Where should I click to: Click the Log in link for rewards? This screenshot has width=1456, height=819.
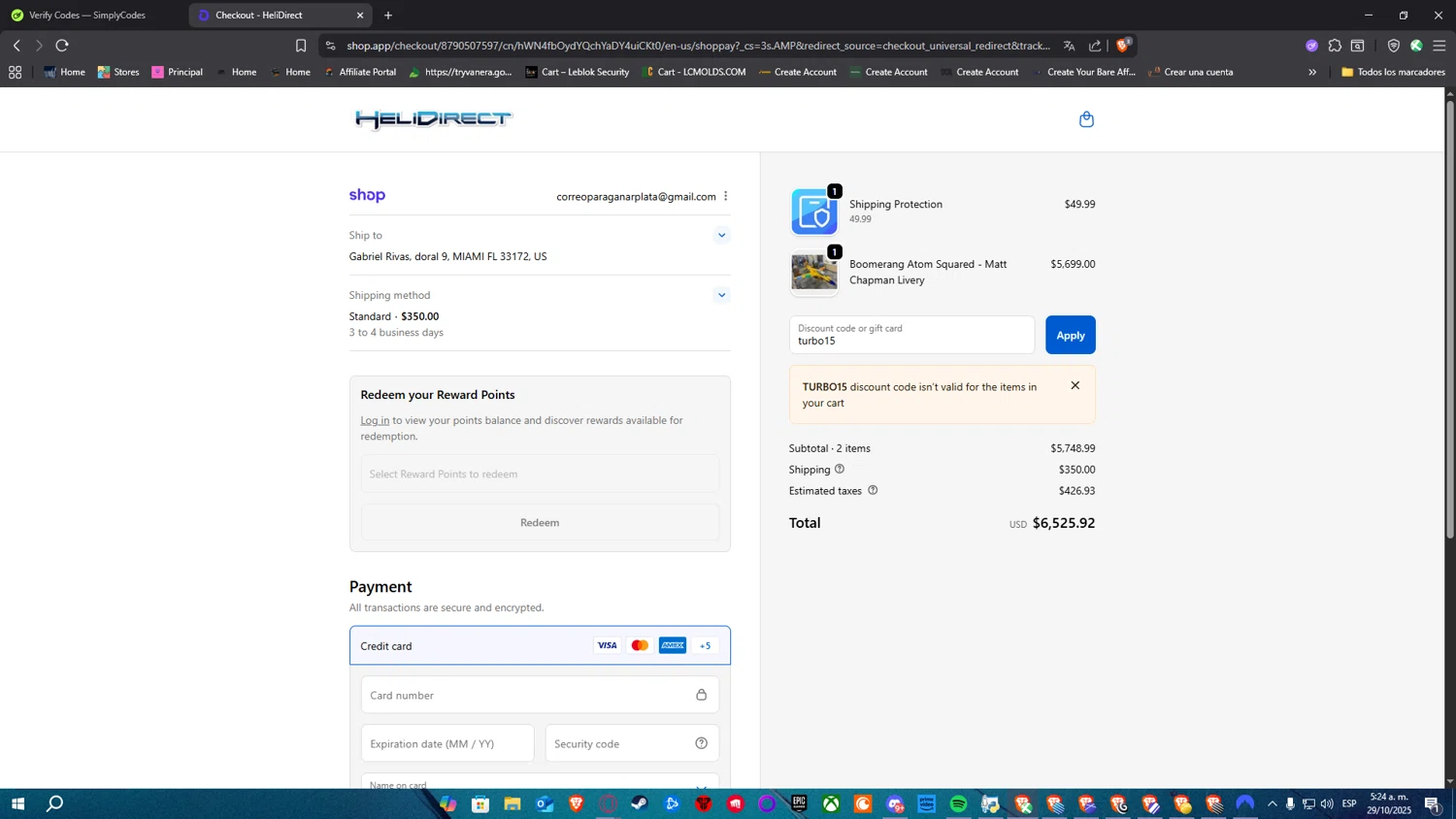coord(375,420)
